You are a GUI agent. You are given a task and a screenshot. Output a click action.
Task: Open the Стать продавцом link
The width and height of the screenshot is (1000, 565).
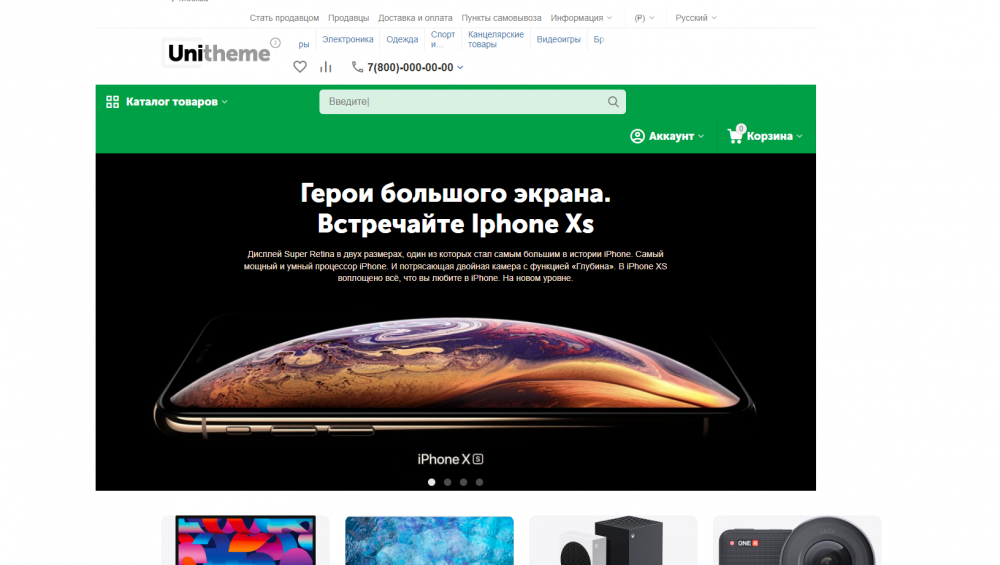click(284, 18)
